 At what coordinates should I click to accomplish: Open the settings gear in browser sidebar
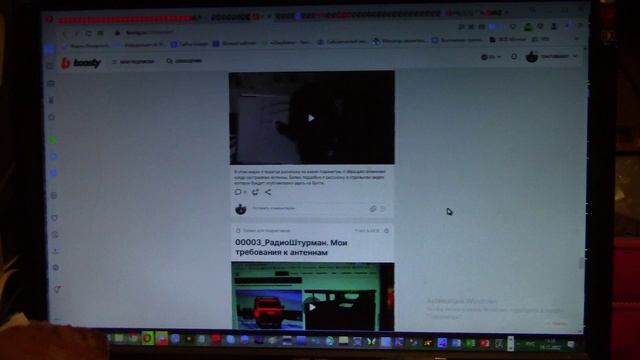[x=56, y=268]
